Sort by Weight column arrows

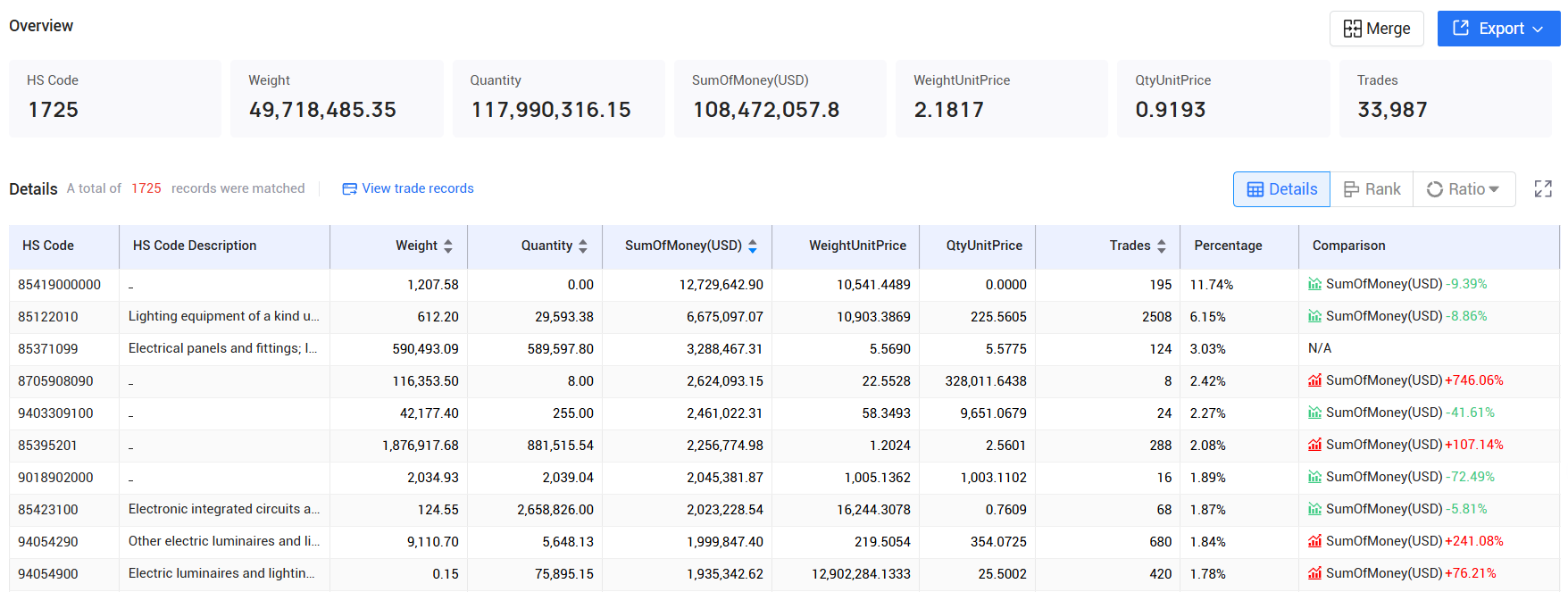pyautogui.click(x=448, y=246)
